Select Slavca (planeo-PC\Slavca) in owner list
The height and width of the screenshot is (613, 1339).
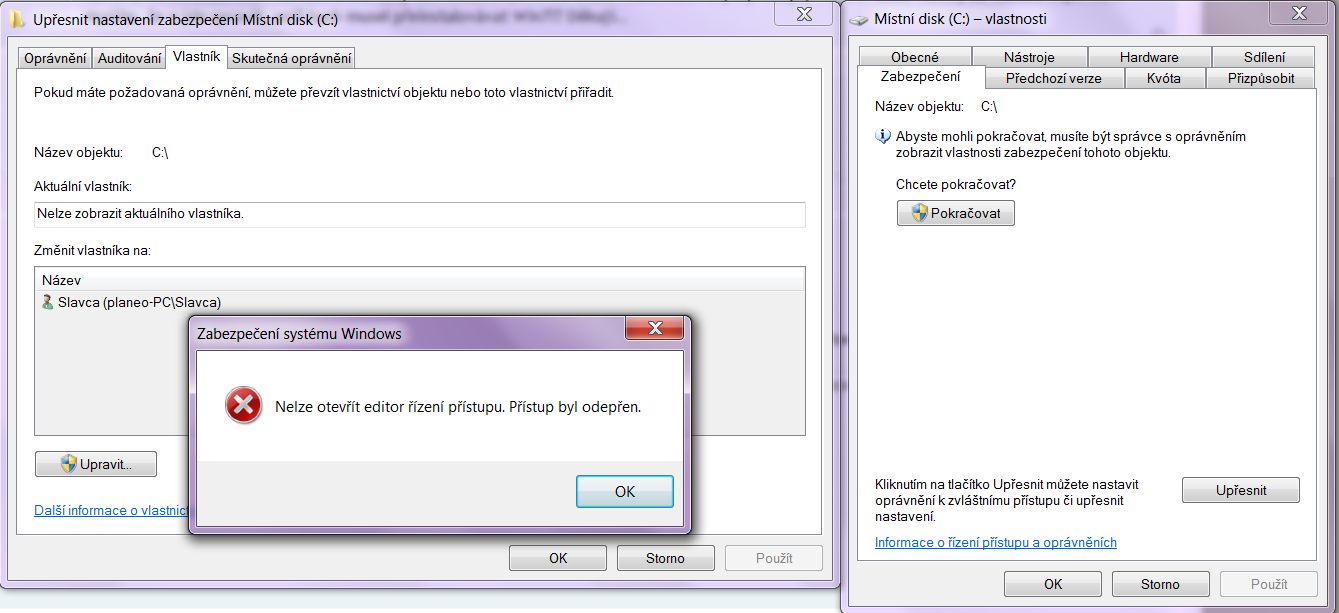click(419, 302)
